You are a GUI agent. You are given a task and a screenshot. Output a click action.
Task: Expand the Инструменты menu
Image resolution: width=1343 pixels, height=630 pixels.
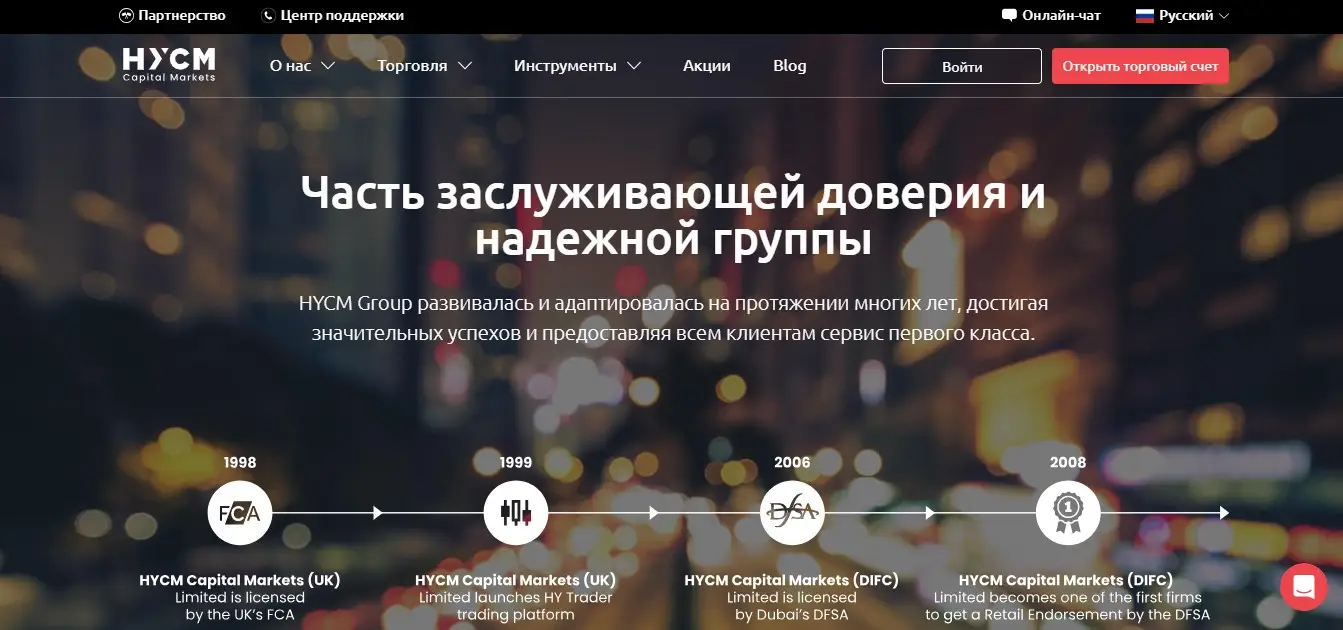577,66
